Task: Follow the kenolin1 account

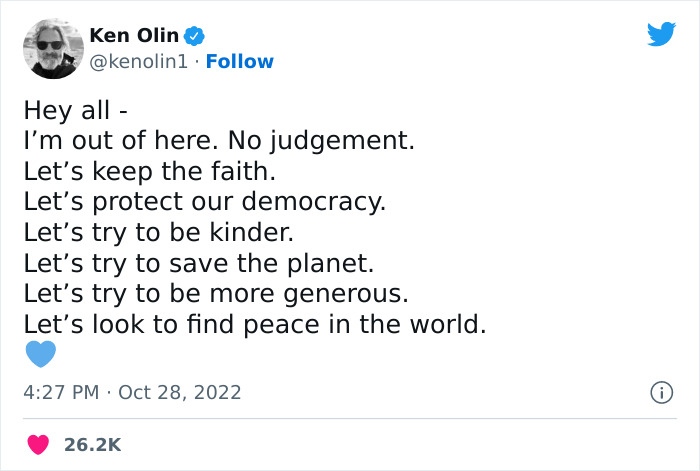Action: pos(239,61)
